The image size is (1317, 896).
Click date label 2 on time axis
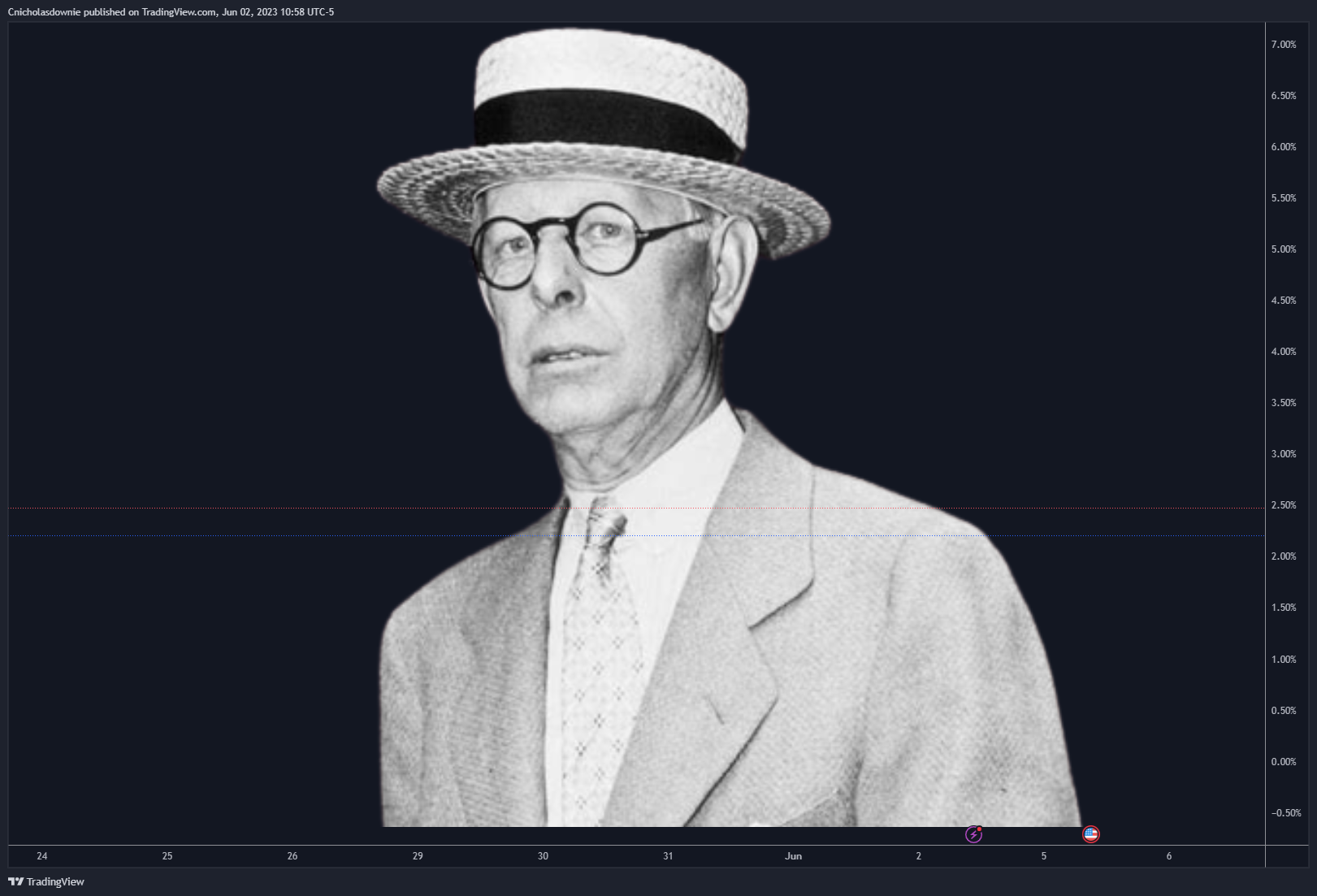pyautogui.click(x=919, y=856)
